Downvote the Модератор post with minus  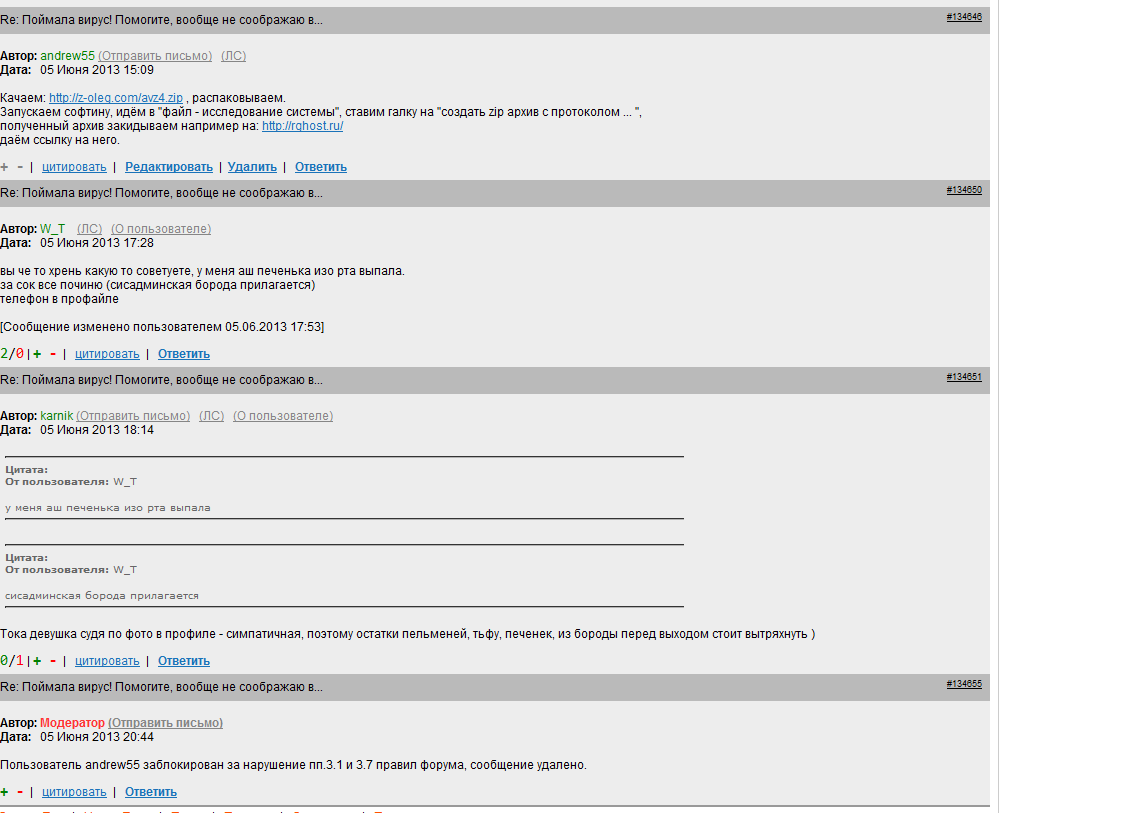click(x=20, y=792)
